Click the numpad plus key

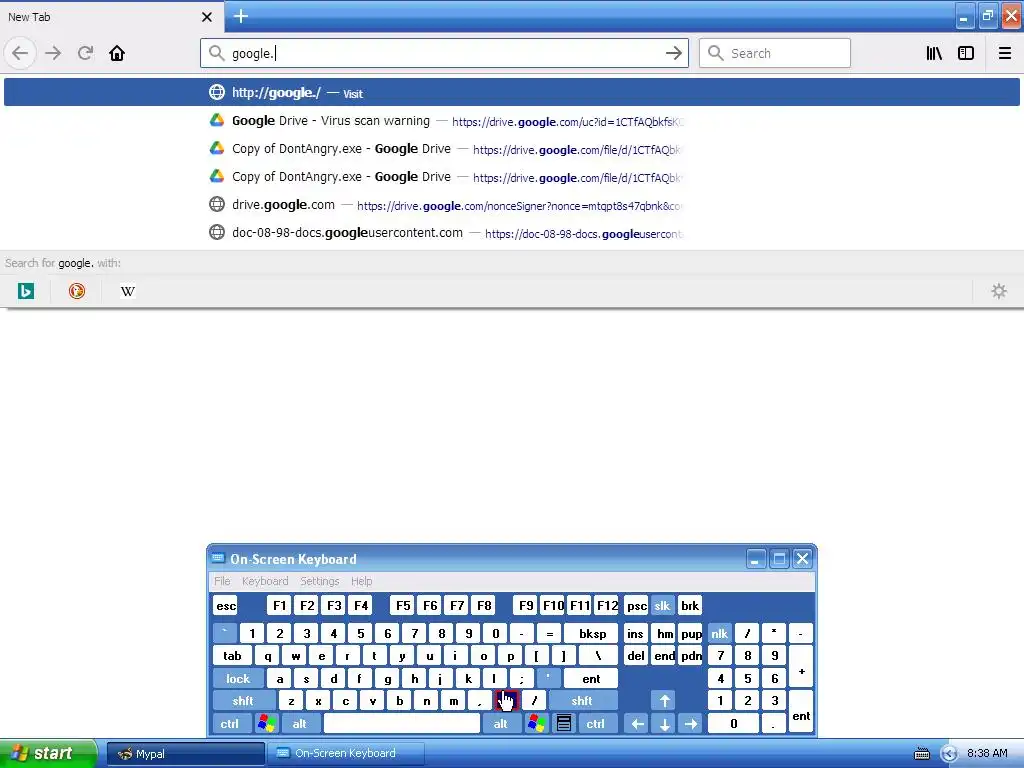click(x=801, y=667)
